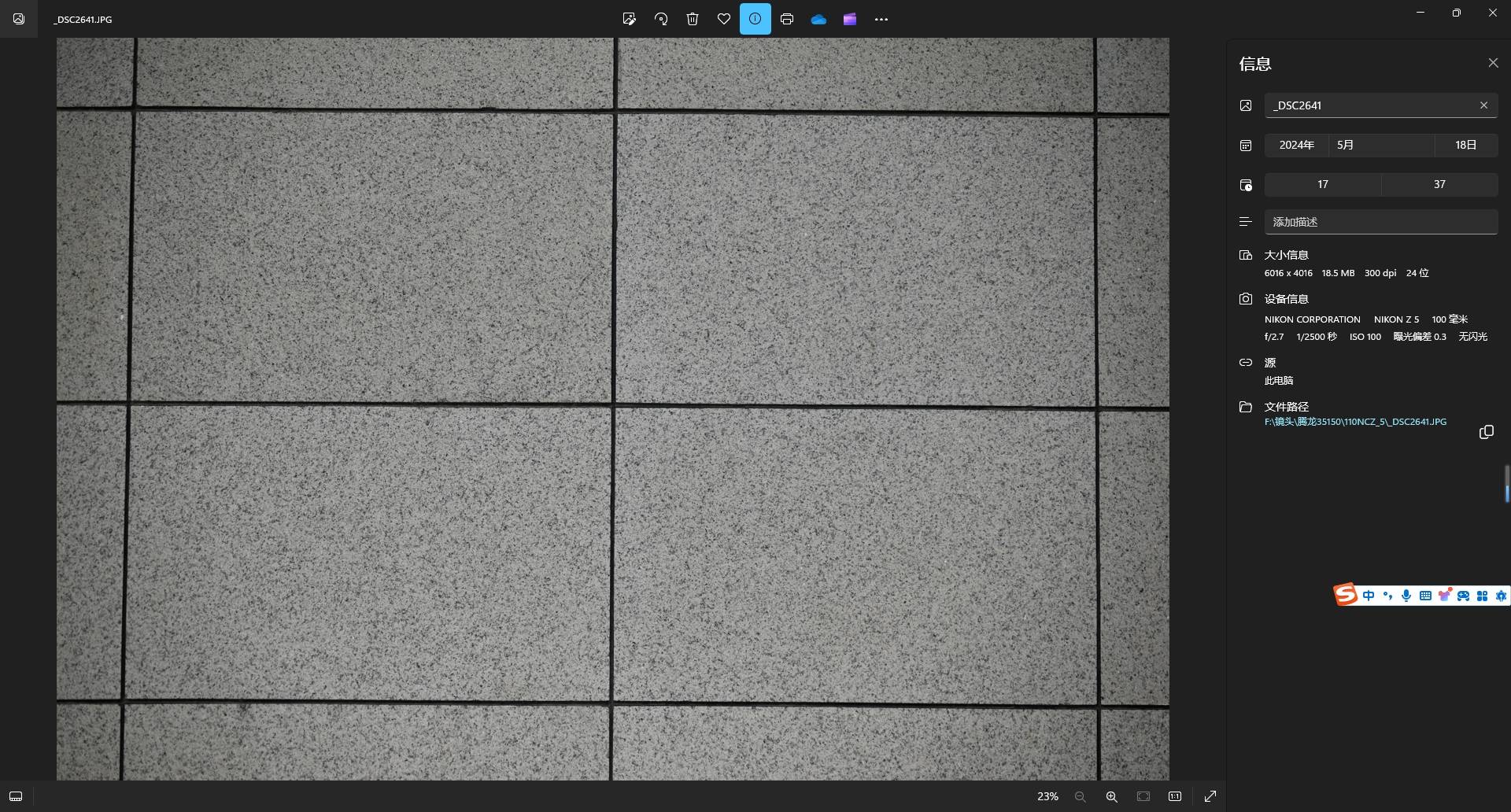
Task: Rotate the photo using the rotate icon
Action: [x=661, y=19]
